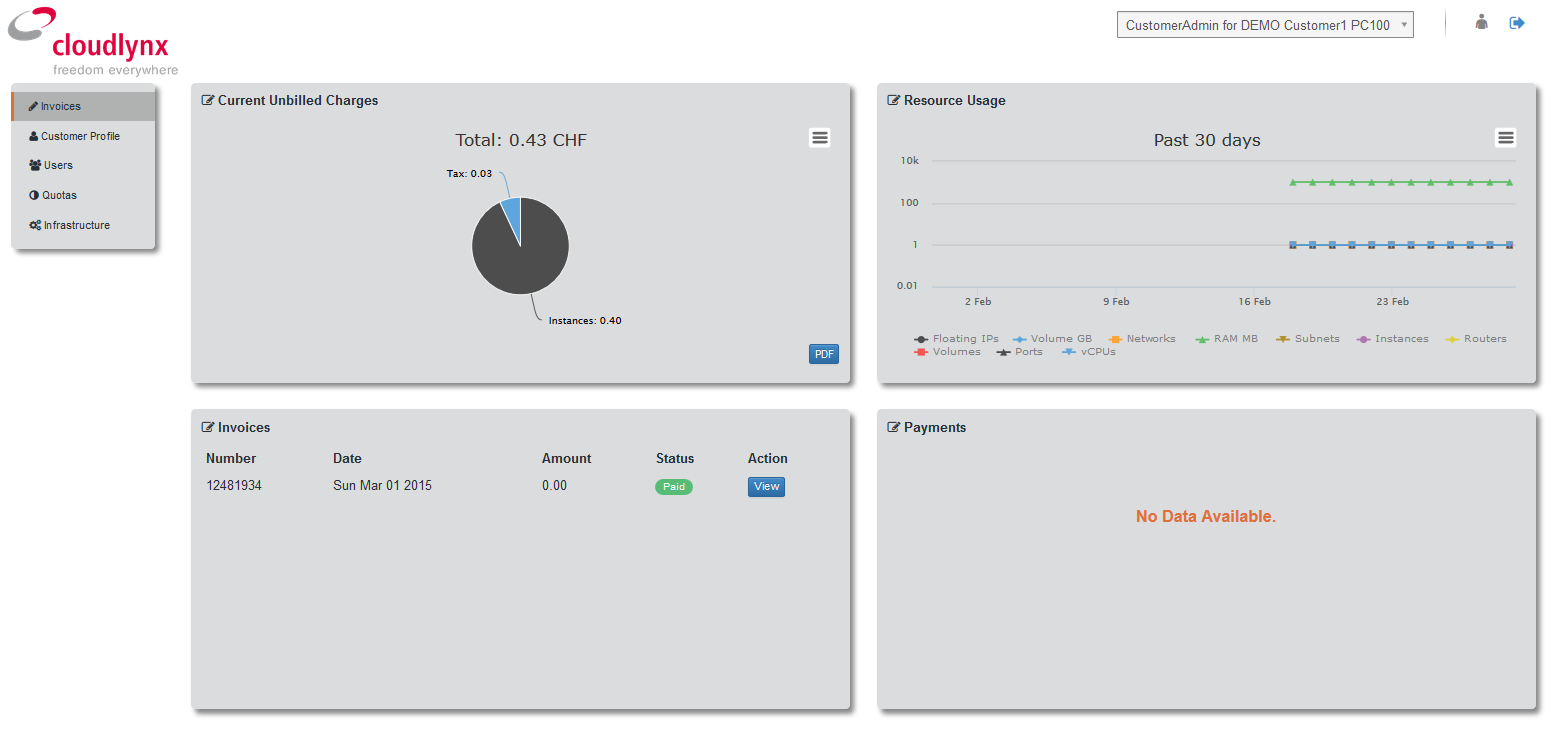View invoice 12481934
This screenshot has width=1563, height=729.
(x=766, y=487)
